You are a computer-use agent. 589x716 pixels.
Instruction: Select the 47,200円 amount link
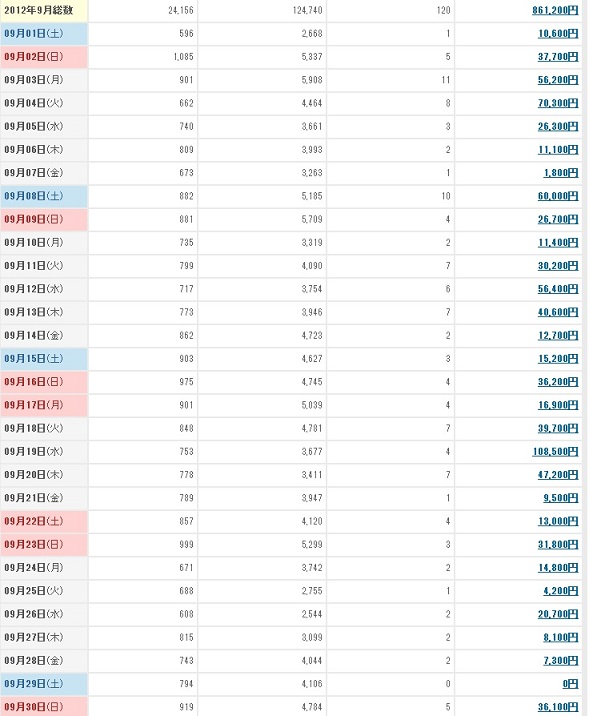coord(558,474)
